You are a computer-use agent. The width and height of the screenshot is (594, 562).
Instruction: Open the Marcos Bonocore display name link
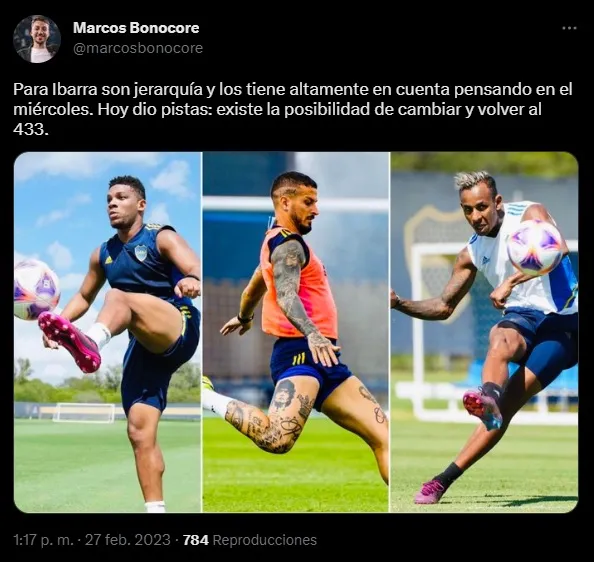pos(136,28)
